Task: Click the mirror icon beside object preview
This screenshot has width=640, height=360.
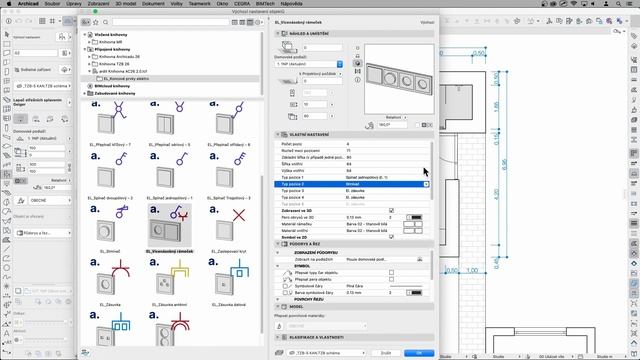Action: (x=358, y=71)
